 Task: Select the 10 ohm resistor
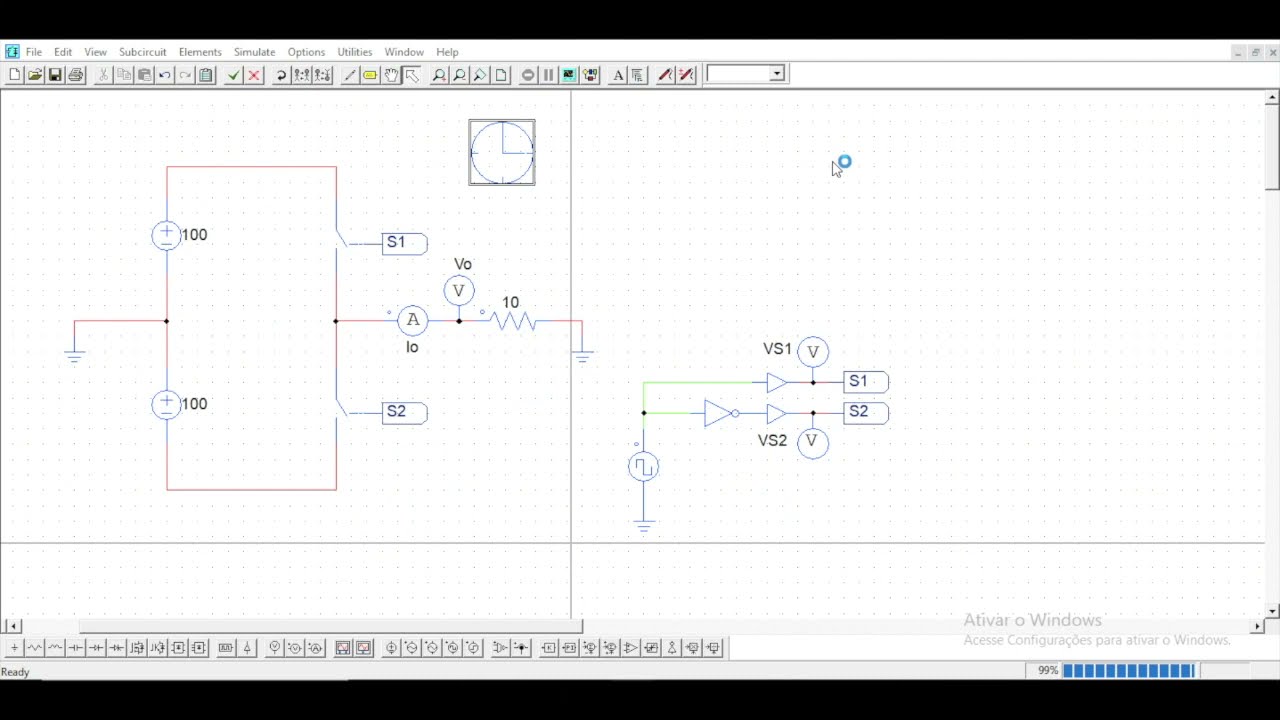click(x=513, y=321)
